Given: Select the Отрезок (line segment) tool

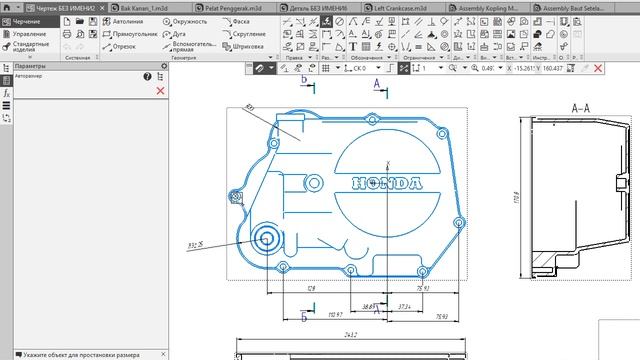Looking at the screenshot, I should point(119,47).
